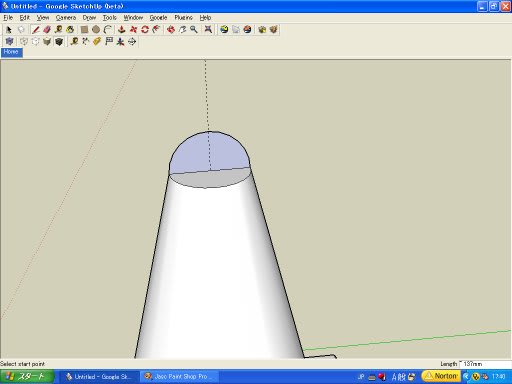Pick the Line pencil tool
The height and width of the screenshot is (384, 512).
pyautogui.click(x=36, y=30)
